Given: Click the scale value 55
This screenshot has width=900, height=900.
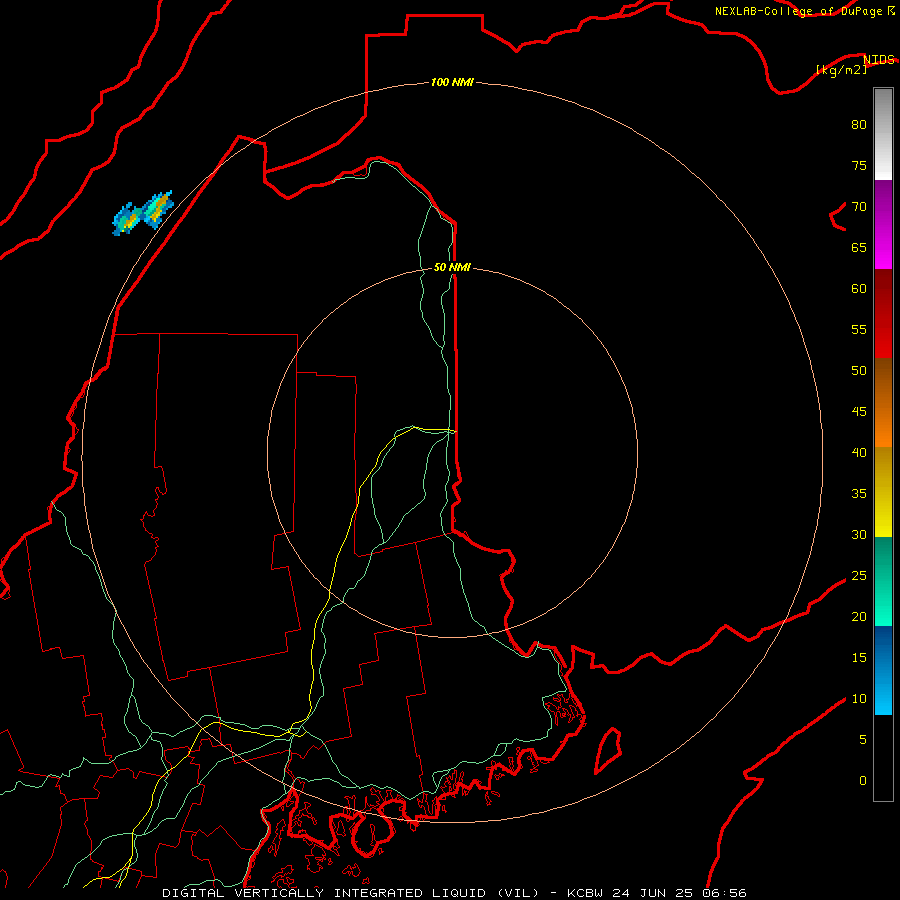Looking at the screenshot, I should (859, 329).
